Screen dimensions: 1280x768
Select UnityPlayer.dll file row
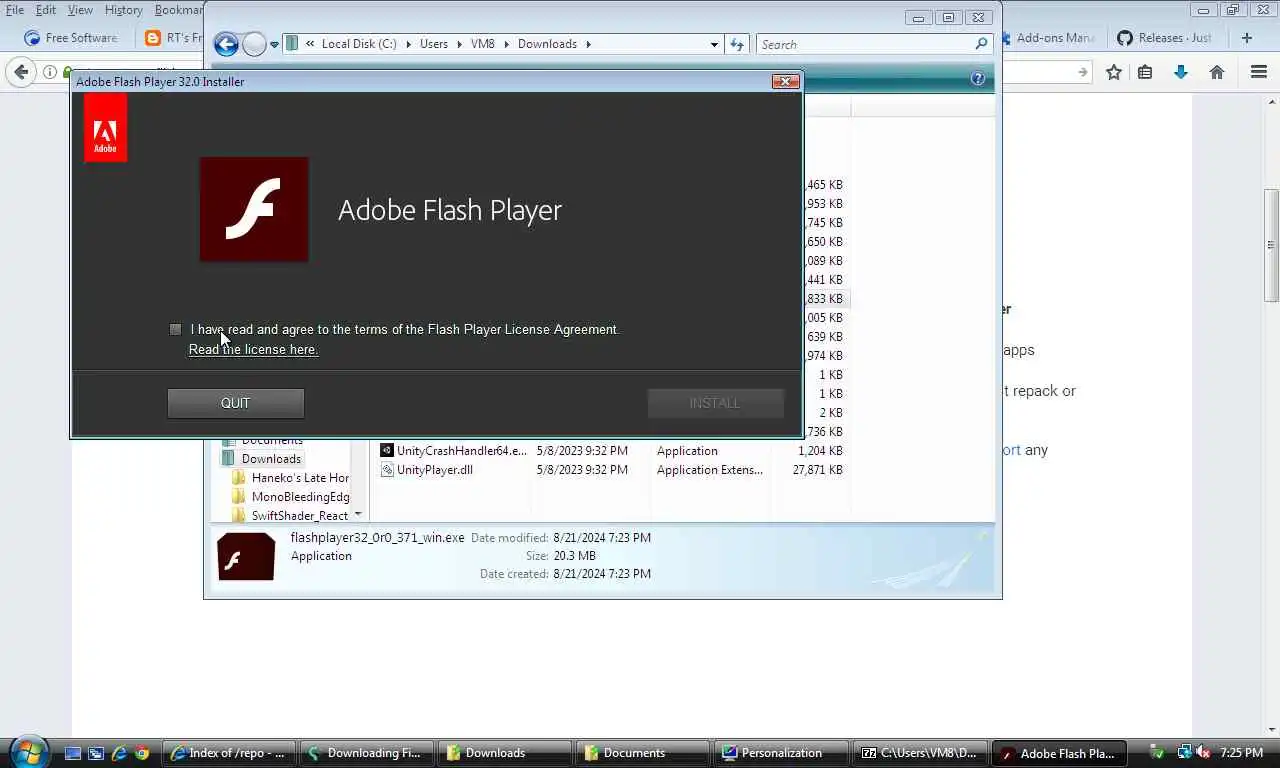pos(611,470)
